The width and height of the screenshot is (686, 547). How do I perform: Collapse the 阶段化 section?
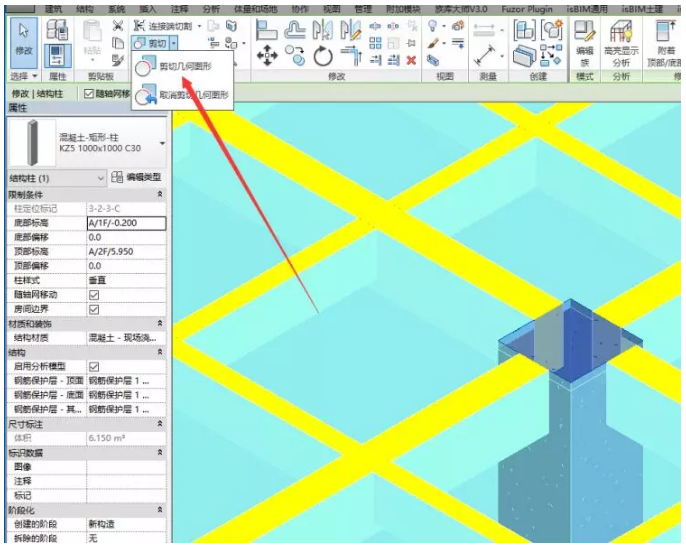tap(160, 510)
